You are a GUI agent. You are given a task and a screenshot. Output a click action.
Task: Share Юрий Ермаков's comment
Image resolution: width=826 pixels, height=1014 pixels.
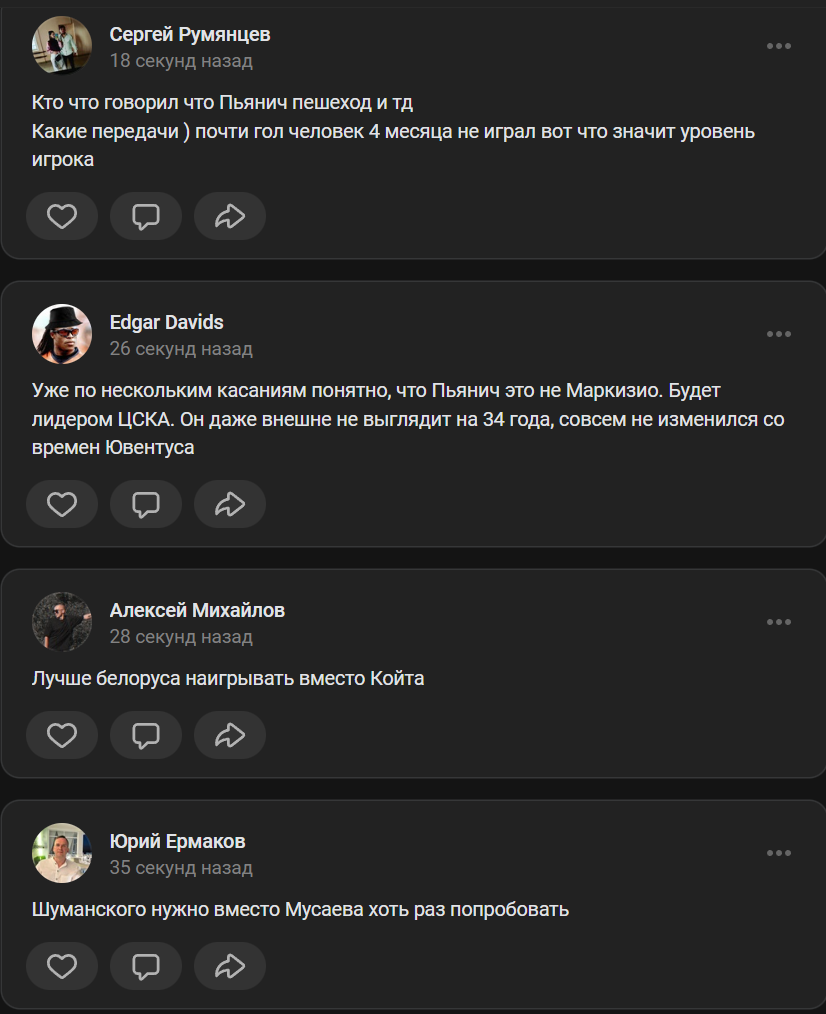230,966
